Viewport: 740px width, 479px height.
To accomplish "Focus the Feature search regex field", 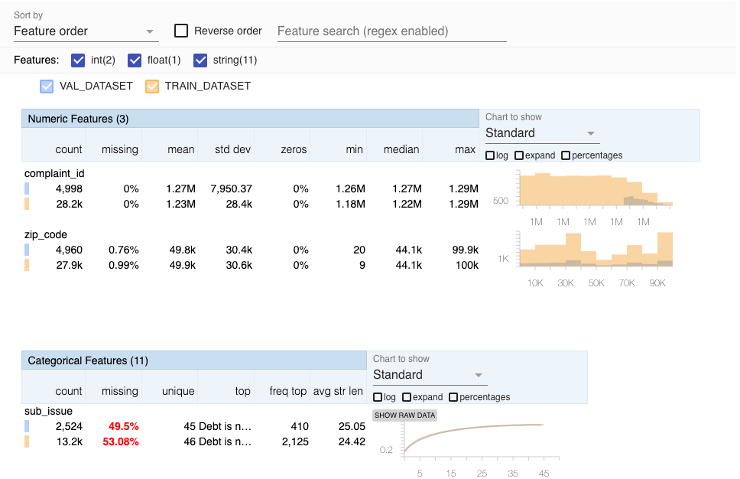I will 392,31.
